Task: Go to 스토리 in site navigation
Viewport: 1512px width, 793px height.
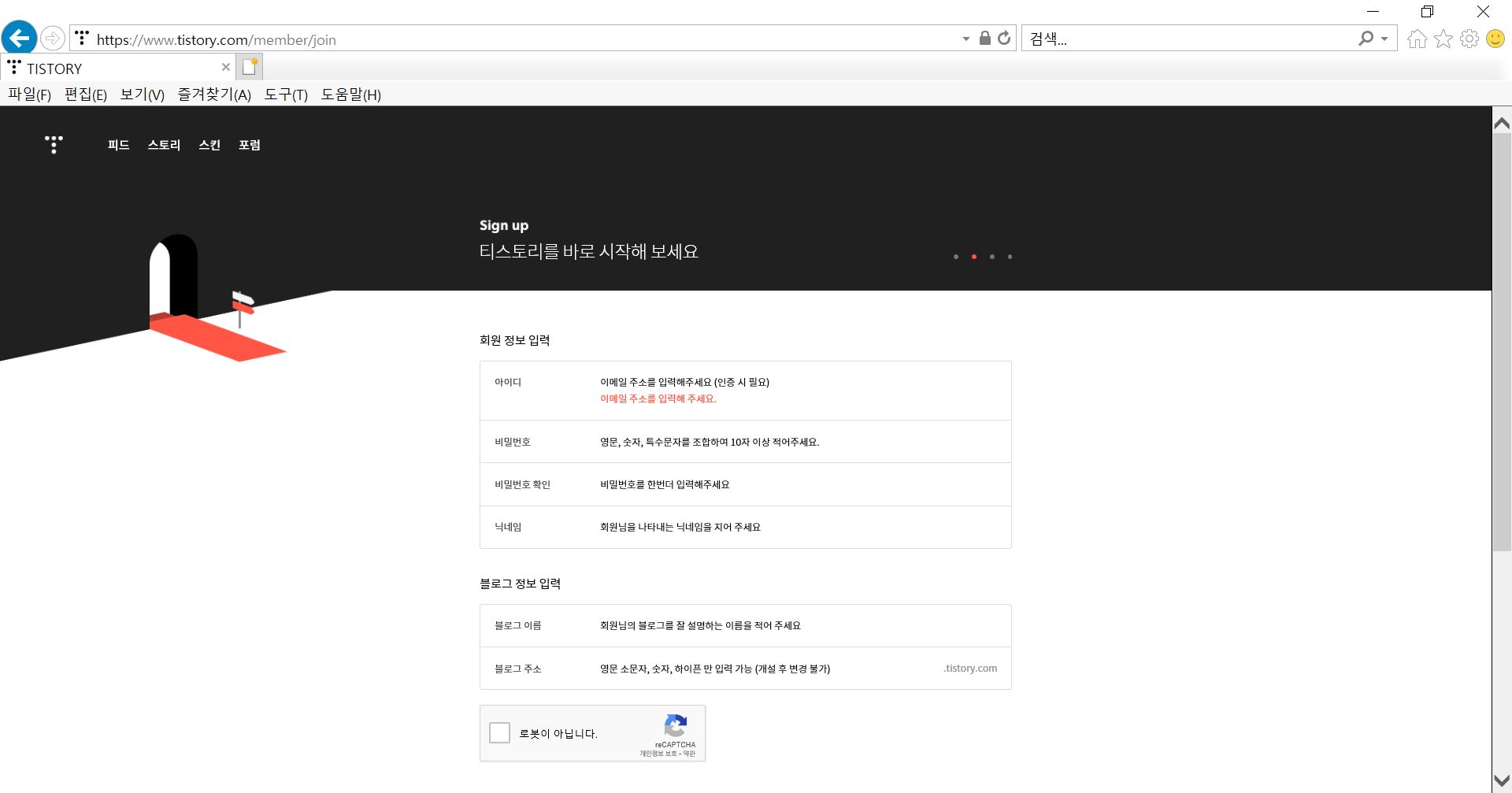Action: [x=165, y=145]
